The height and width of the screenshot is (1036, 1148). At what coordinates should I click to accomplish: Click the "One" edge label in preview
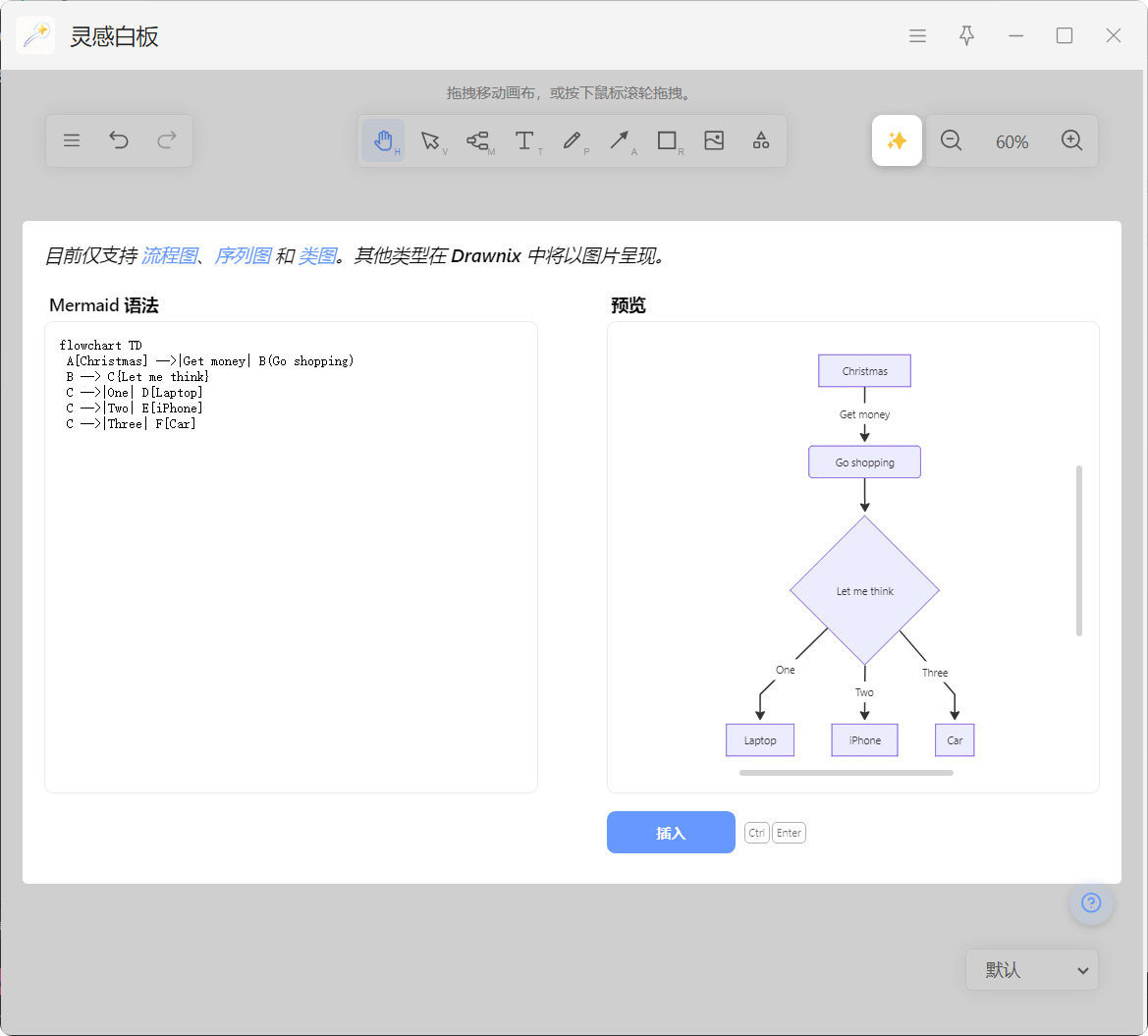point(786,670)
